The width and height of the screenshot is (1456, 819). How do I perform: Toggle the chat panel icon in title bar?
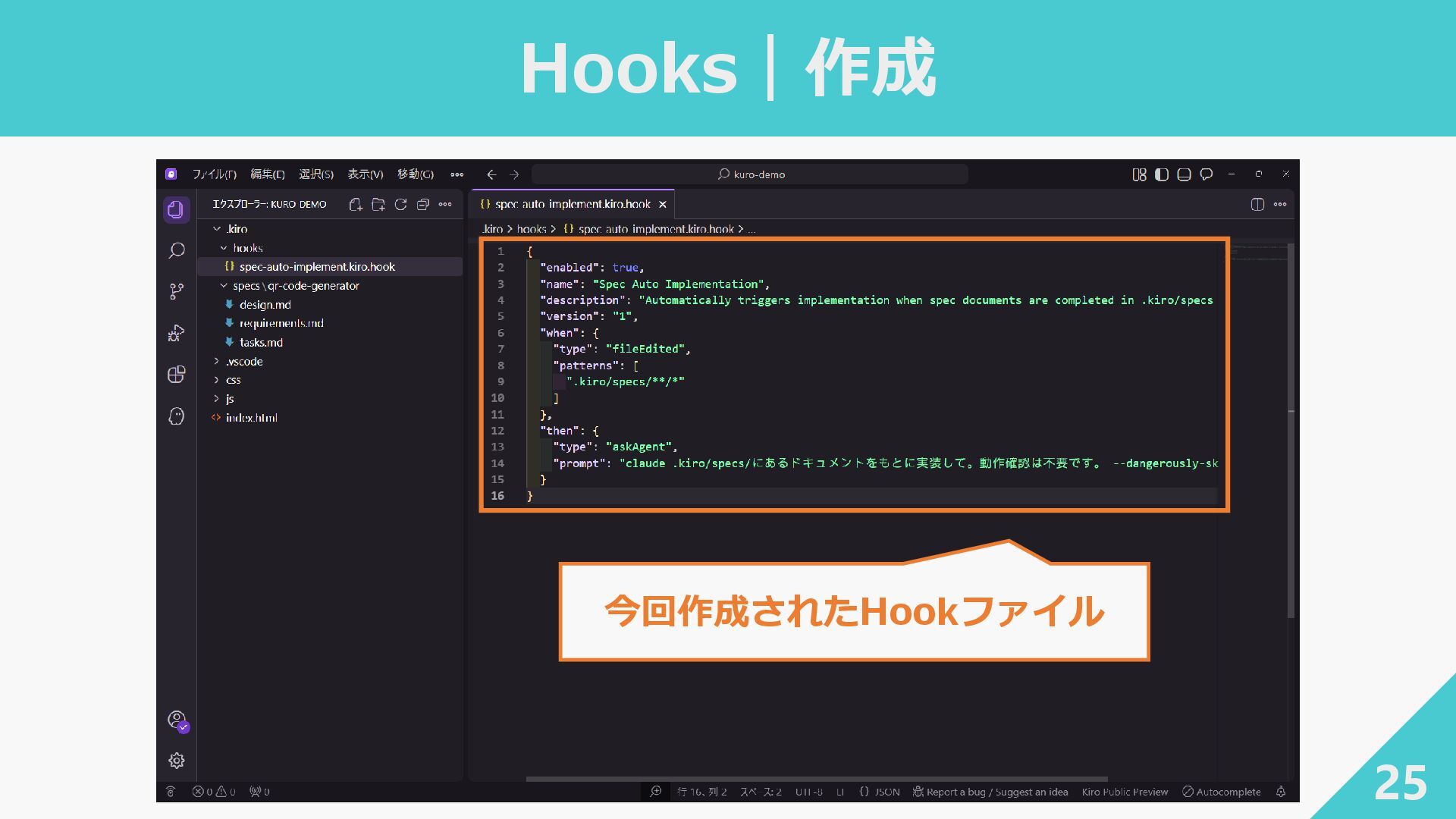point(1207,174)
